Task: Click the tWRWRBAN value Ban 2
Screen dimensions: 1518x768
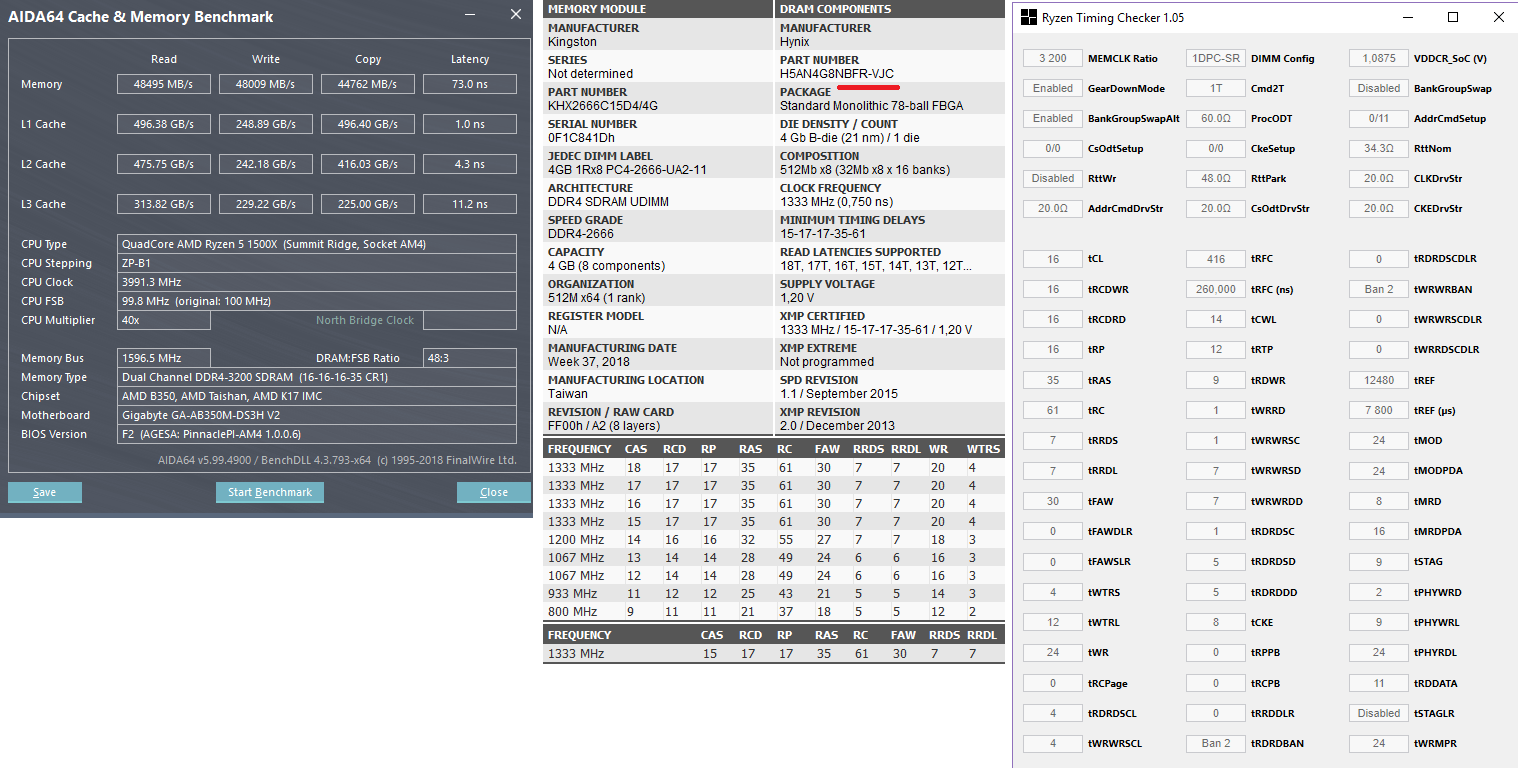Action: 1379,289
